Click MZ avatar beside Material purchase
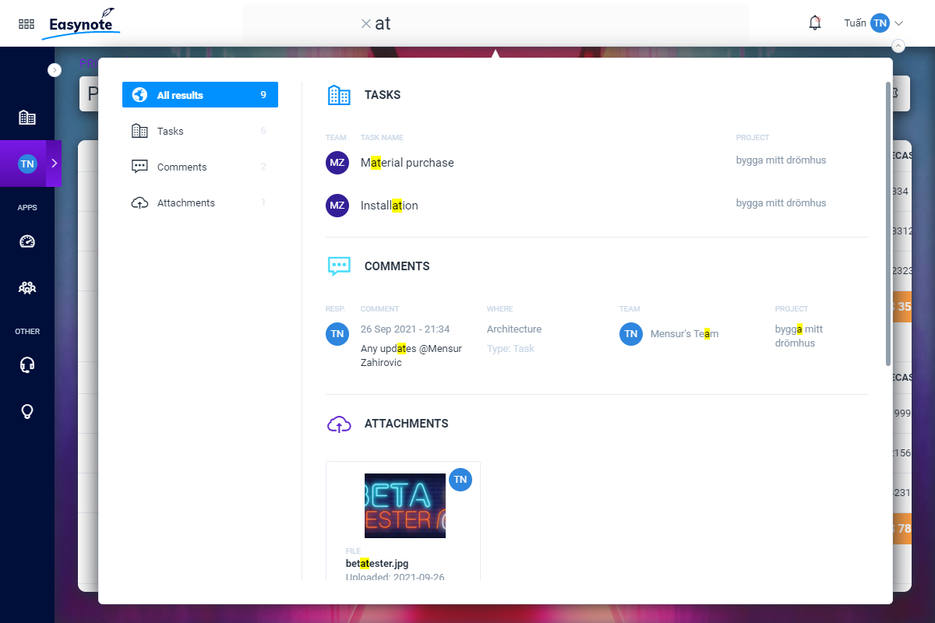This screenshot has height=623, width=935. pos(337,163)
